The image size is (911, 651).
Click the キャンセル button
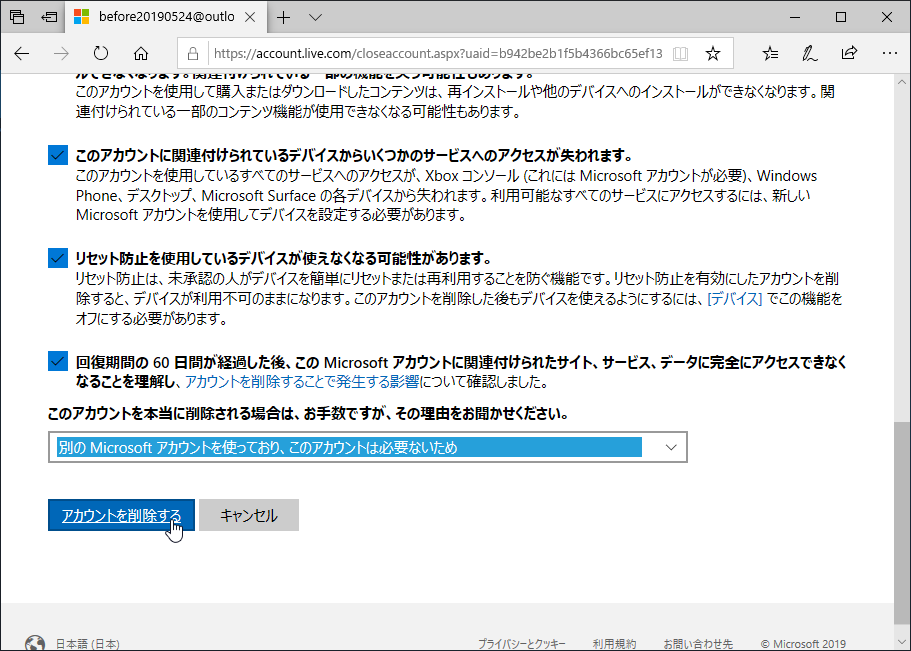coord(249,515)
